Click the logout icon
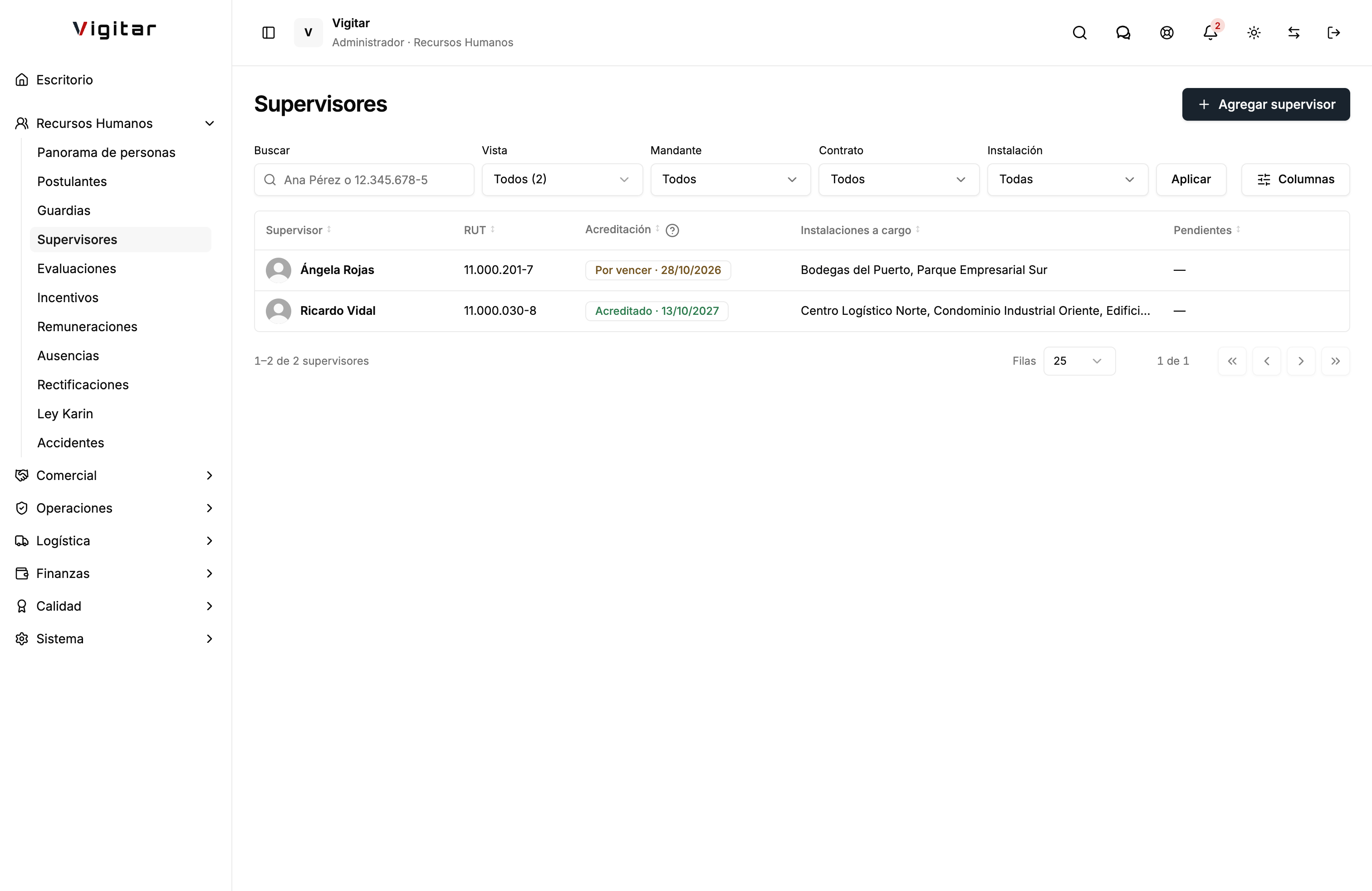The image size is (1372, 891). (1333, 33)
